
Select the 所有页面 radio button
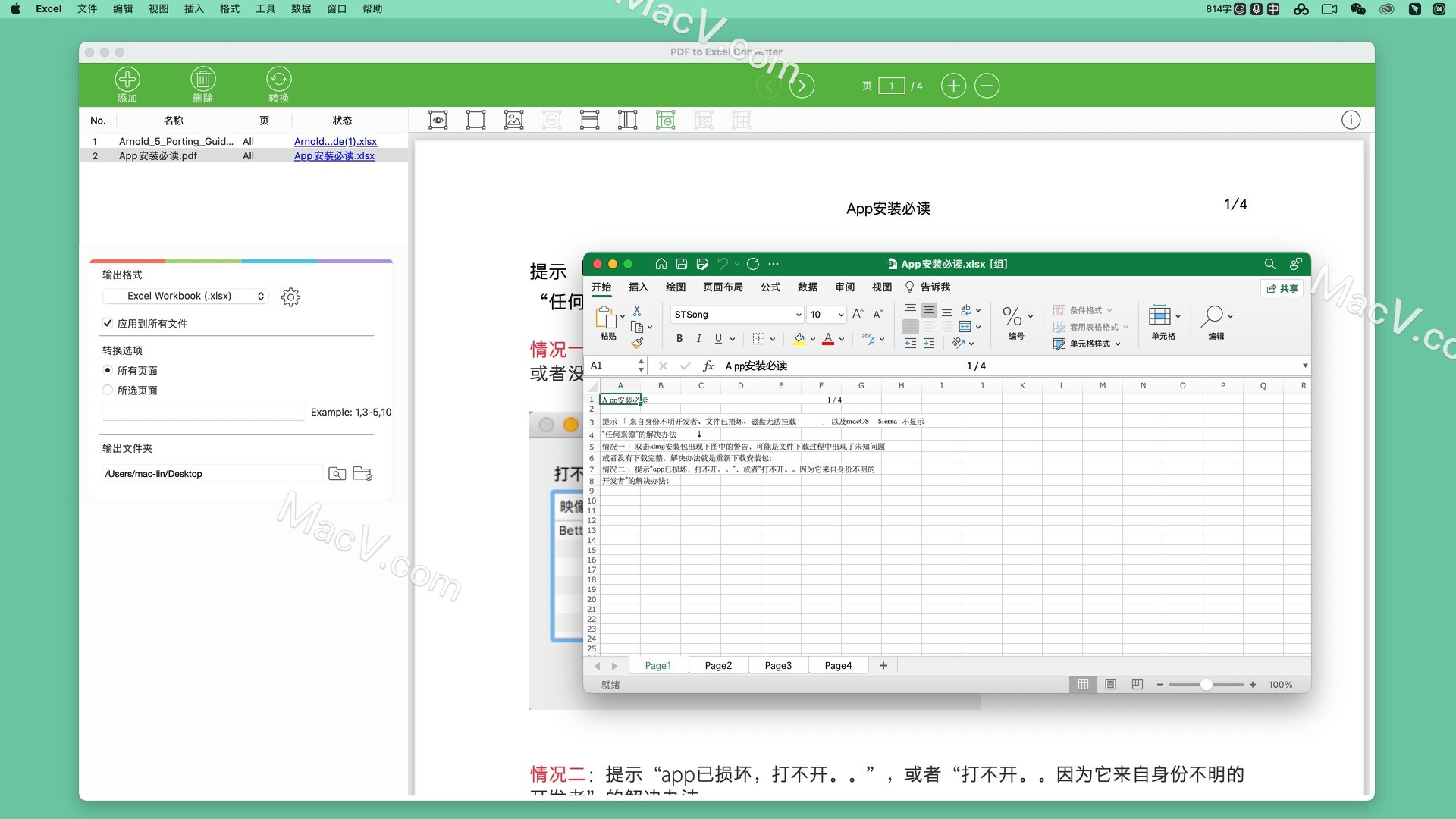108,370
